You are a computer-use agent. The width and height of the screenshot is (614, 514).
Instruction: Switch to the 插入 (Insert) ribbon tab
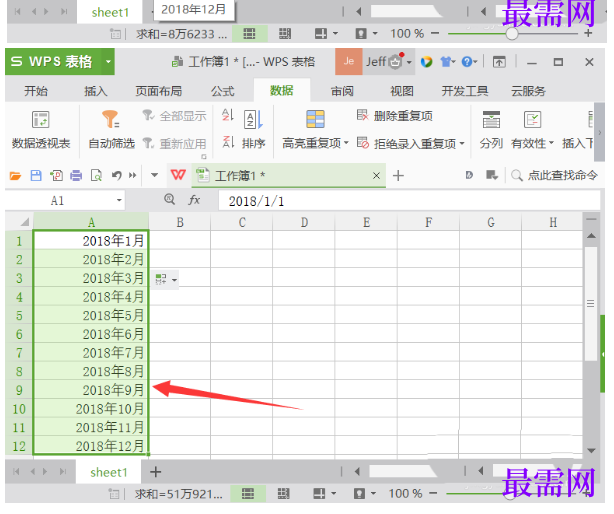coord(96,91)
